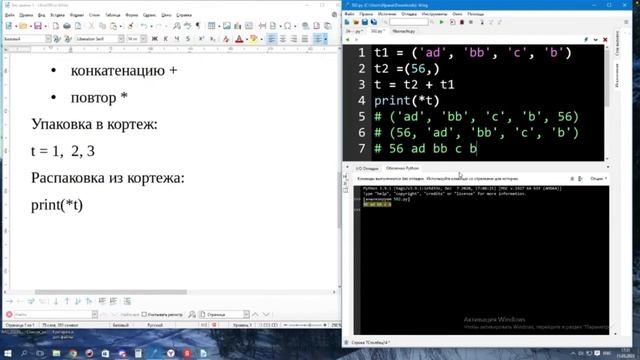Click Find and Replace icon in Writer

point(177,26)
